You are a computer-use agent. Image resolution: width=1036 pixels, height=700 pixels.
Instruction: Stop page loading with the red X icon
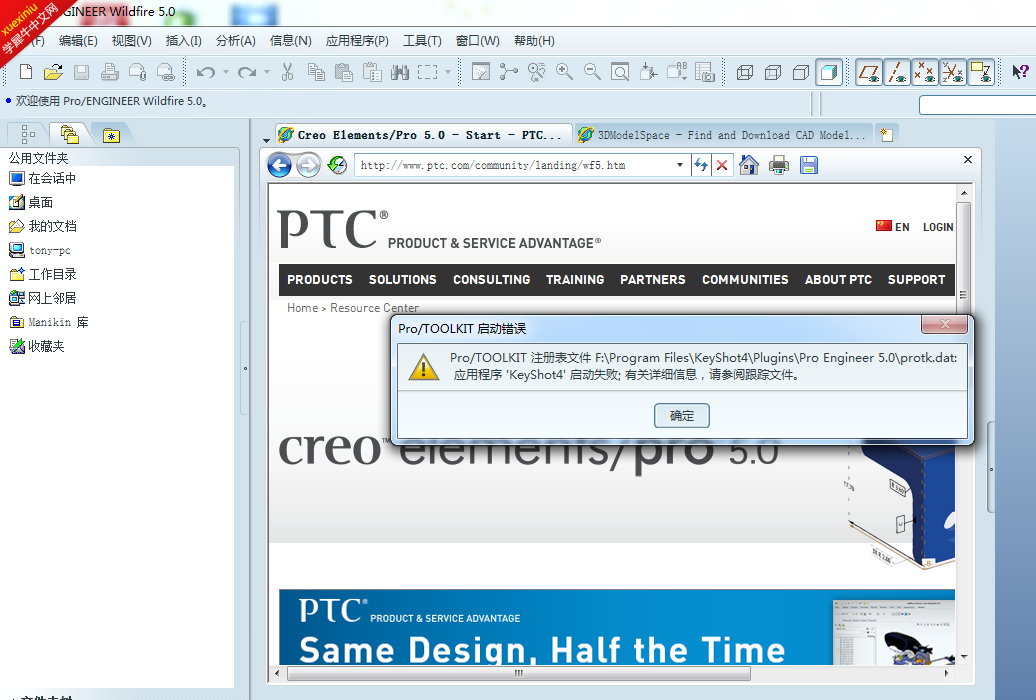[x=722, y=165]
